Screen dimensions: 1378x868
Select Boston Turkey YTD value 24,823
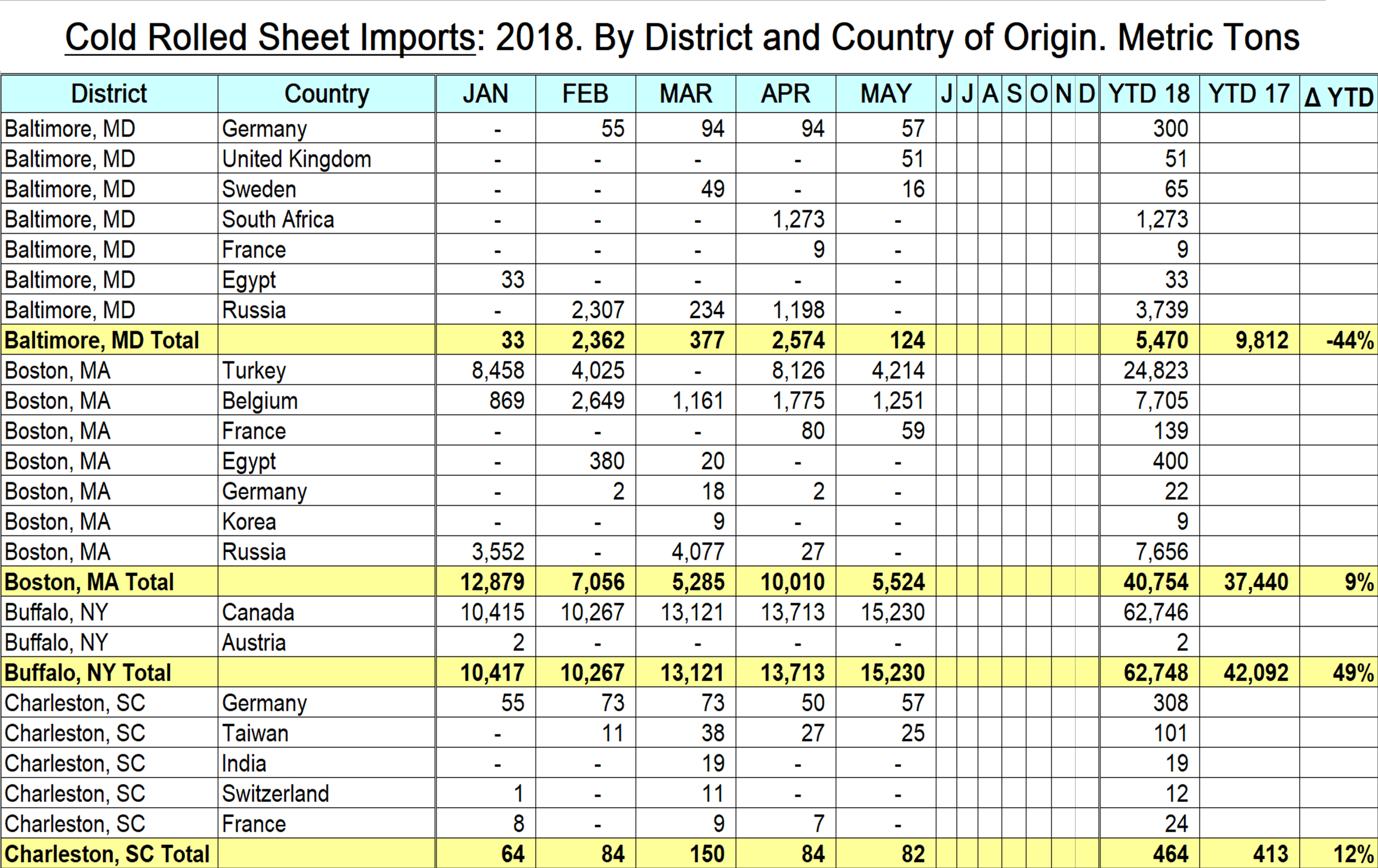click(x=1155, y=371)
